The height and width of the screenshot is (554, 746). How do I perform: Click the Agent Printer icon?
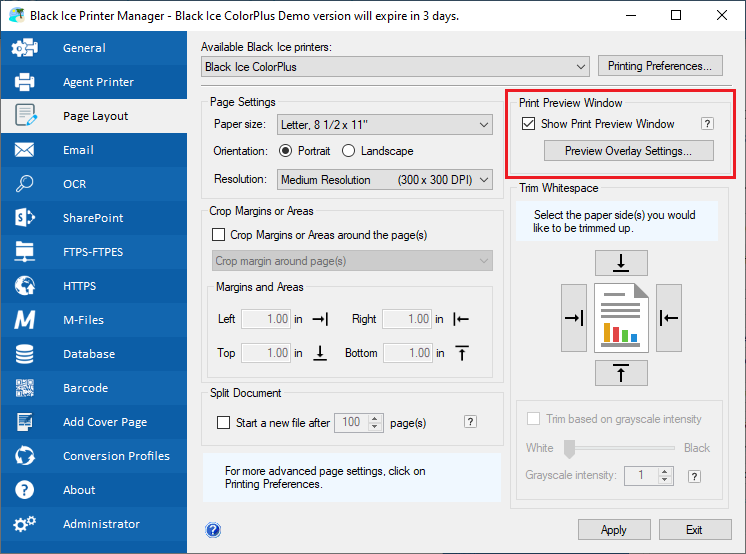point(25,82)
